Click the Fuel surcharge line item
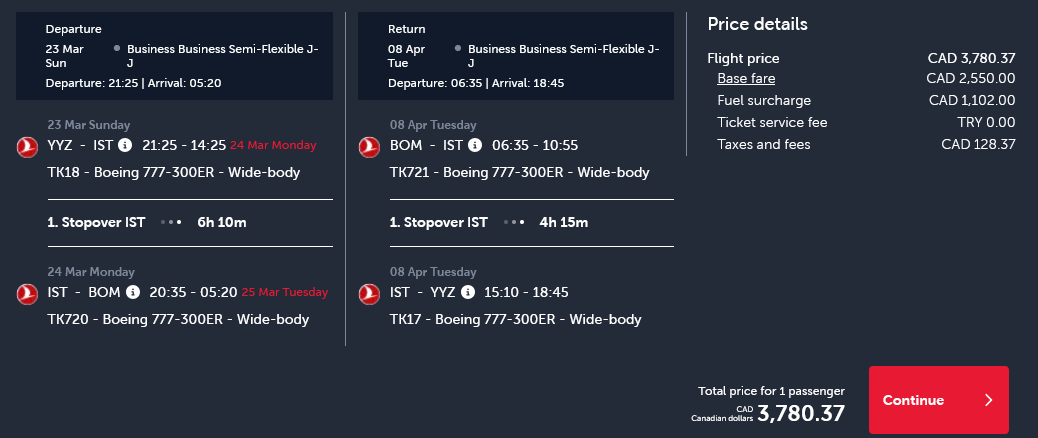Image resolution: width=1038 pixels, height=438 pixels. pyautogui.click(x=866, y=101)
